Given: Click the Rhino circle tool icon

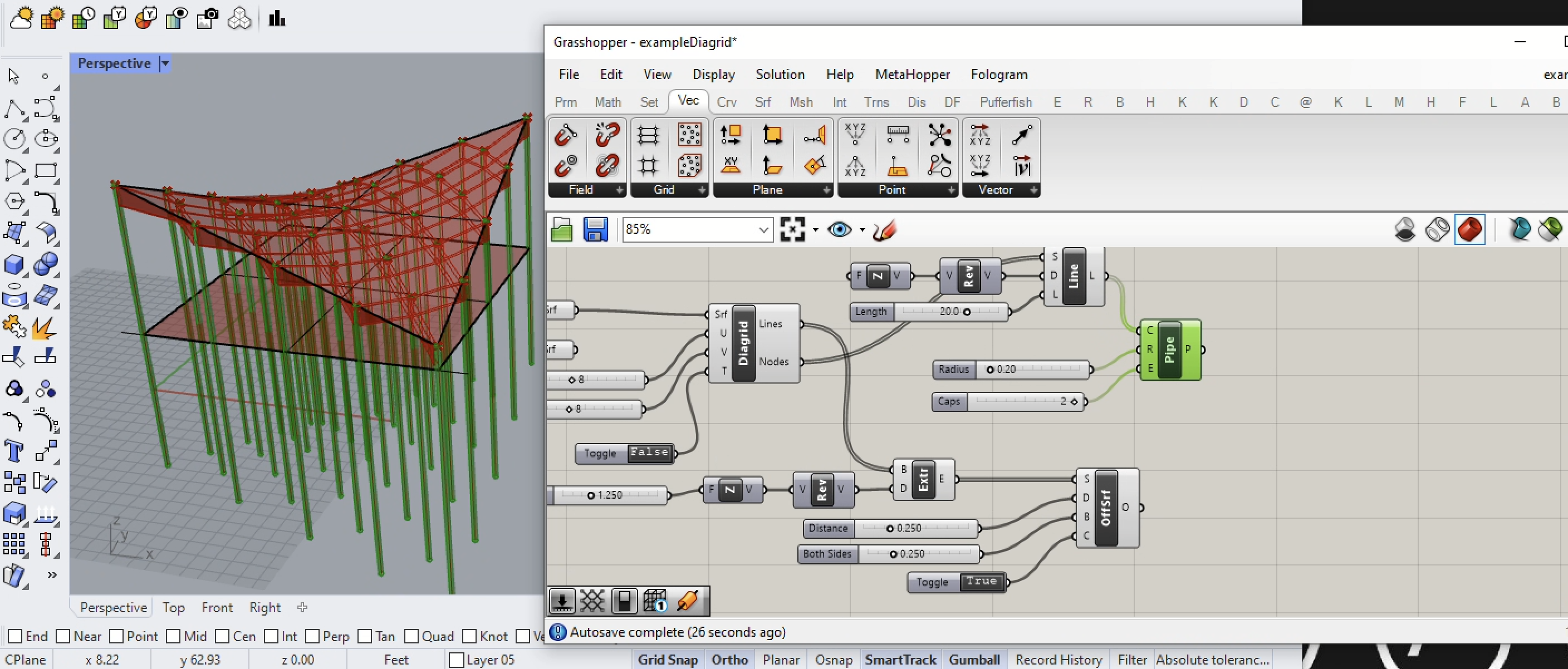Looking at the screenshot, I should [x=14, y=139].
